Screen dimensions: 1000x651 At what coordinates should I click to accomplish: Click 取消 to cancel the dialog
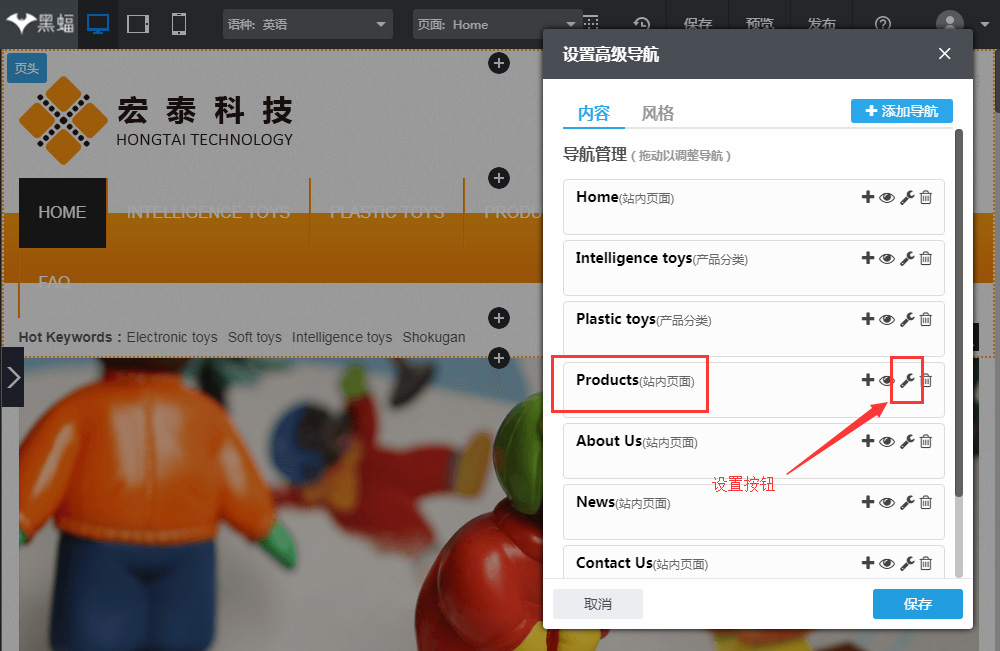coord(598,604)
